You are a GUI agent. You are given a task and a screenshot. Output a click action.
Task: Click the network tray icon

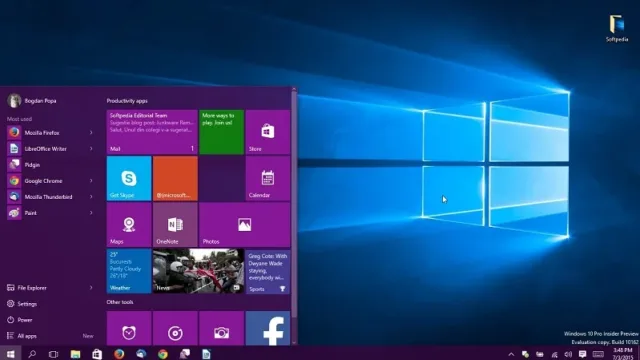[x=554, y=354]
